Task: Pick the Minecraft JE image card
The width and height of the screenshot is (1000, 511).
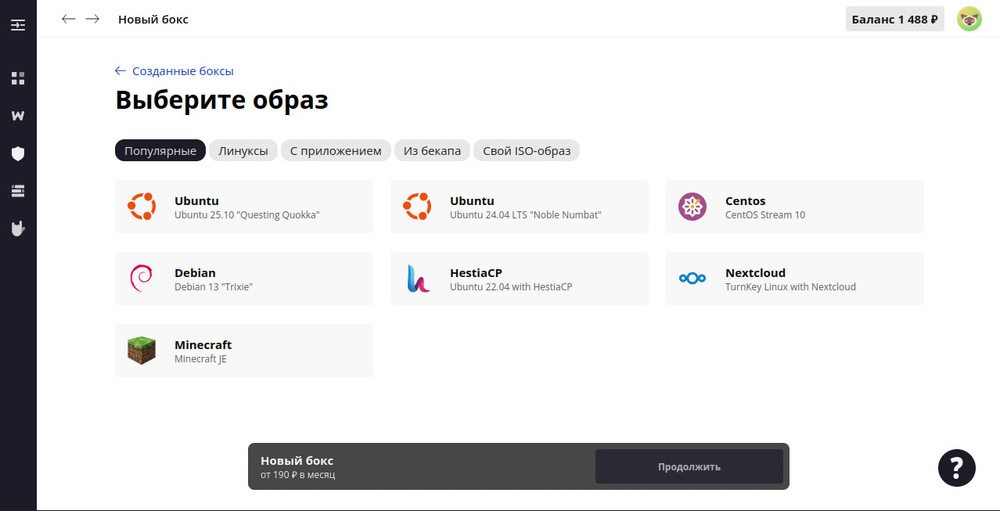Action: [244, 351]
